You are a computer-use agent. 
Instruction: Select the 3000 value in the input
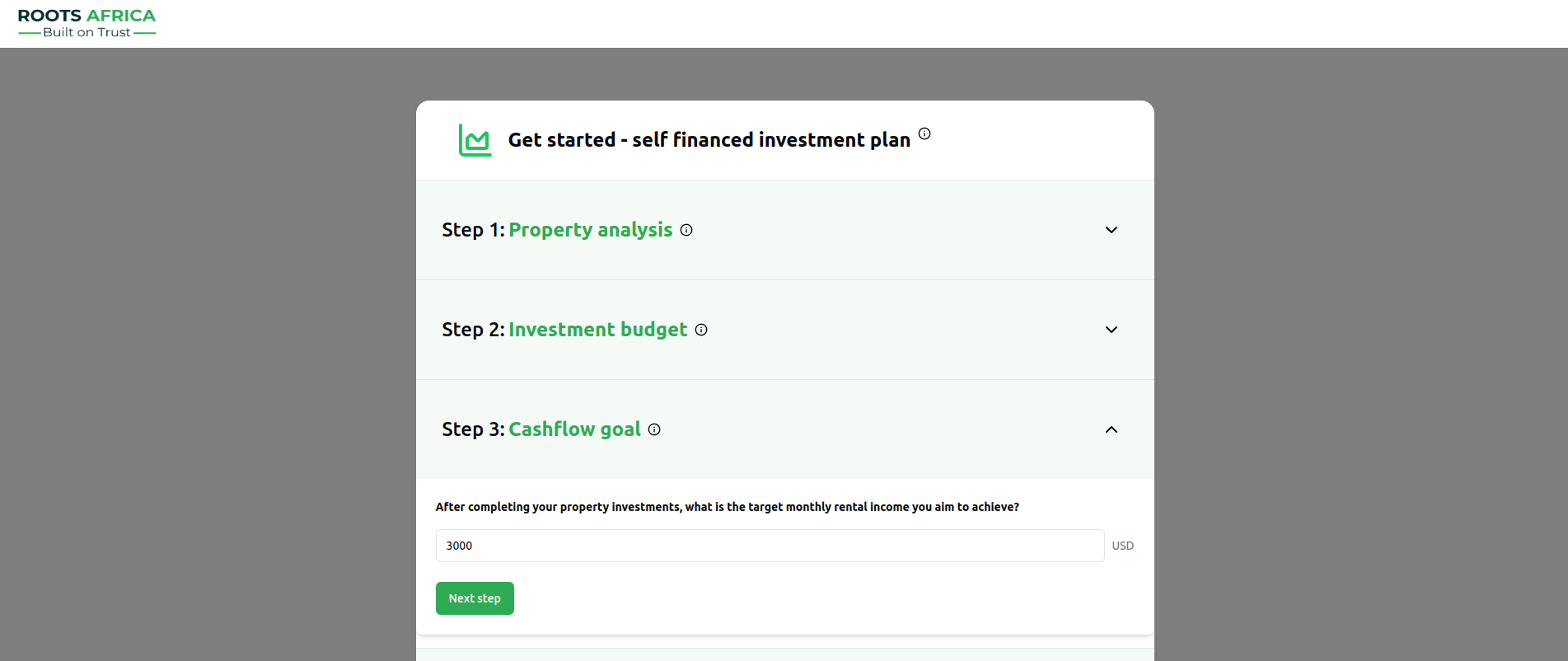tap(459, 546)
